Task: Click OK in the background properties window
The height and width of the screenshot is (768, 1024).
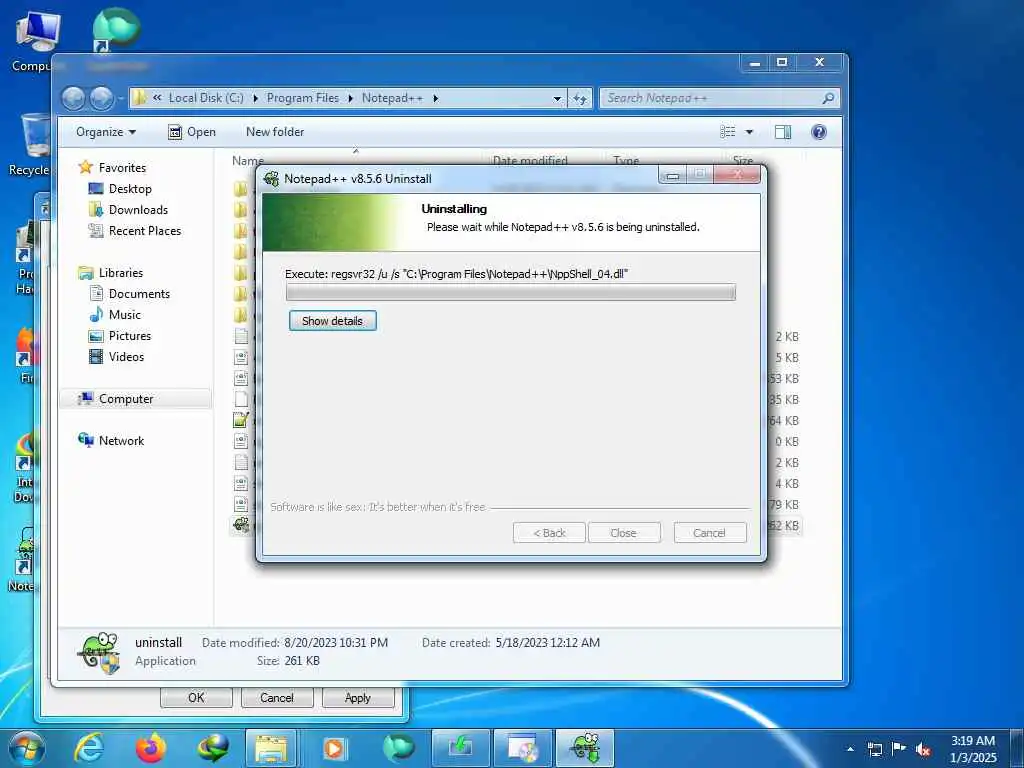Action: pyautogui.click(x=196, y=697)
